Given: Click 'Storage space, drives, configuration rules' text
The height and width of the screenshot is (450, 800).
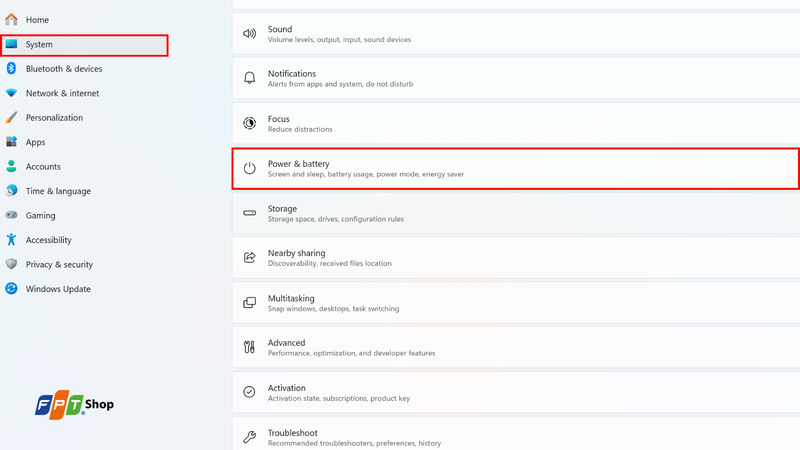Looking at the screenshot, I should coord(336,219).
